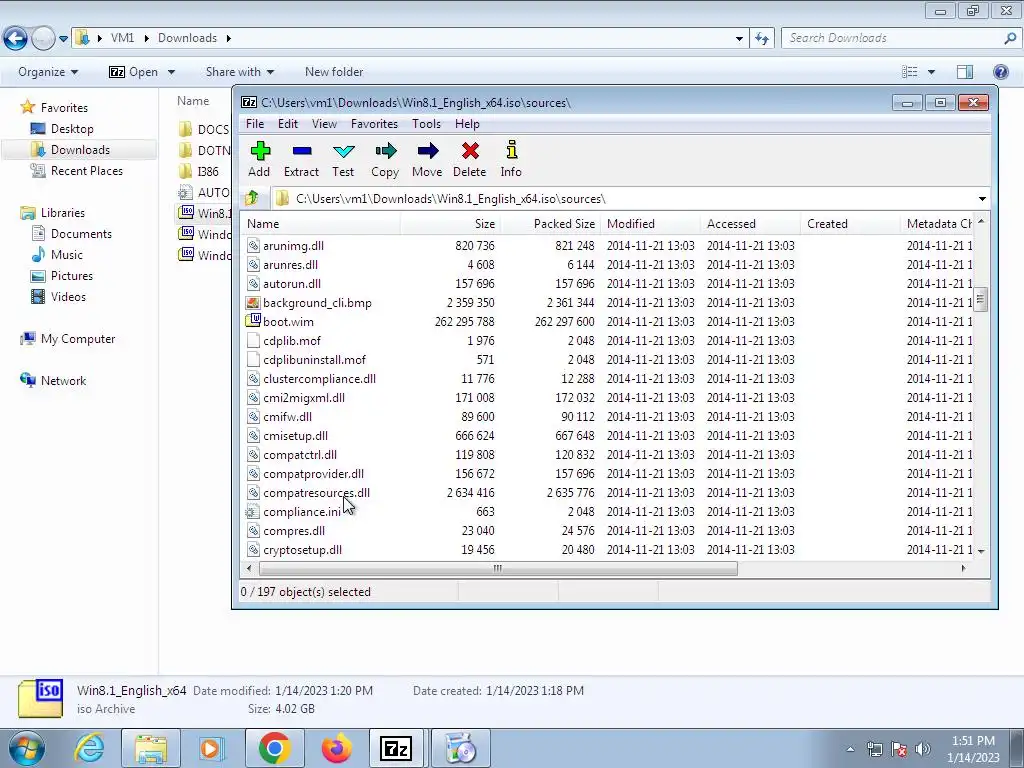Open the Help menu in 7-Zip

[x=468, y=124]
